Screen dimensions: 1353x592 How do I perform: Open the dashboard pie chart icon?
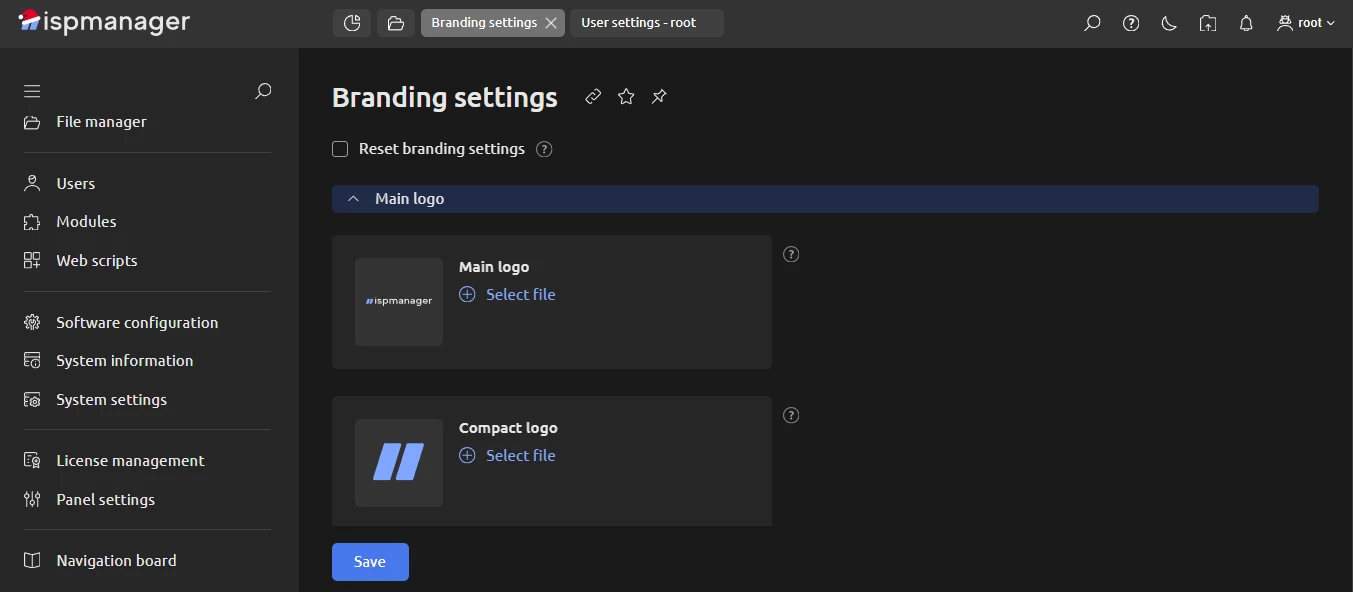[x=351, y=22]
